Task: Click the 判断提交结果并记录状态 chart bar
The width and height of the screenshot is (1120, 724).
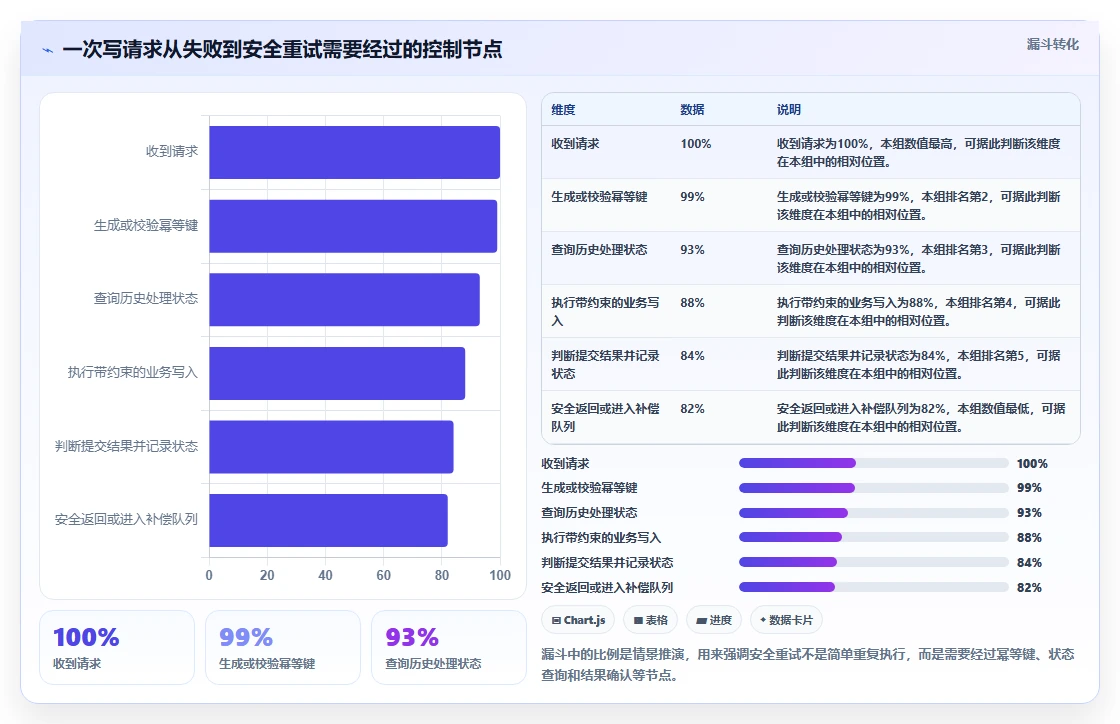Action: point(331,446)
